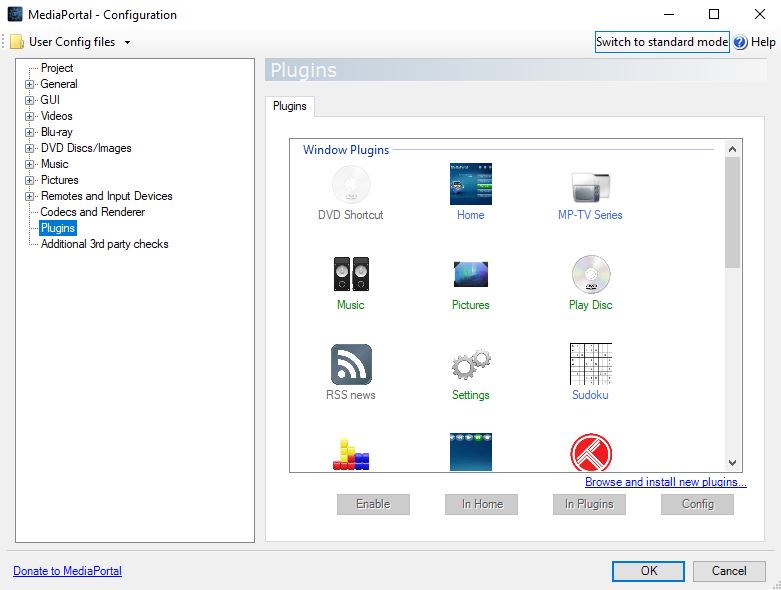Pick the Sudoku plugin icon

(590, 364)
